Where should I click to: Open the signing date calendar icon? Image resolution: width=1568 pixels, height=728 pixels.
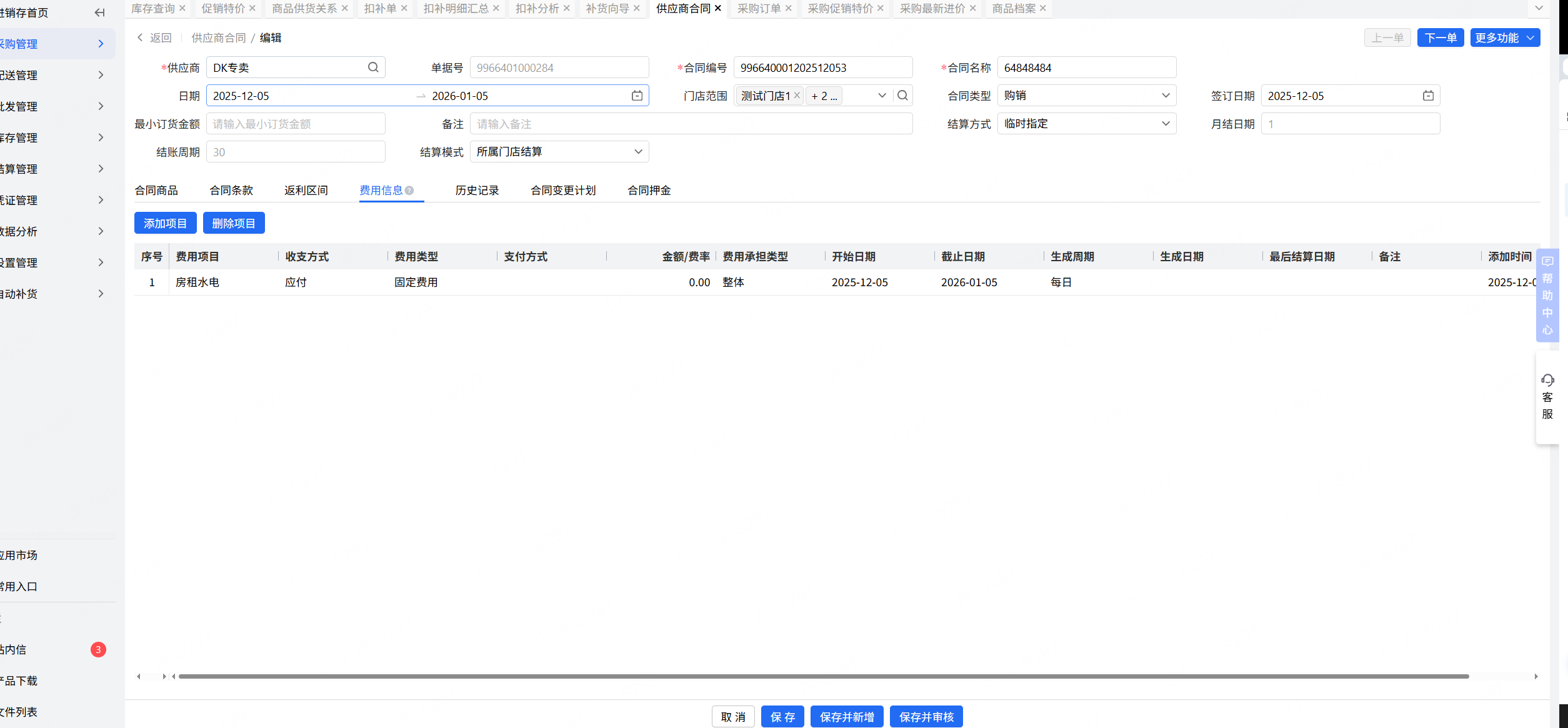(x=1428, y=96)
